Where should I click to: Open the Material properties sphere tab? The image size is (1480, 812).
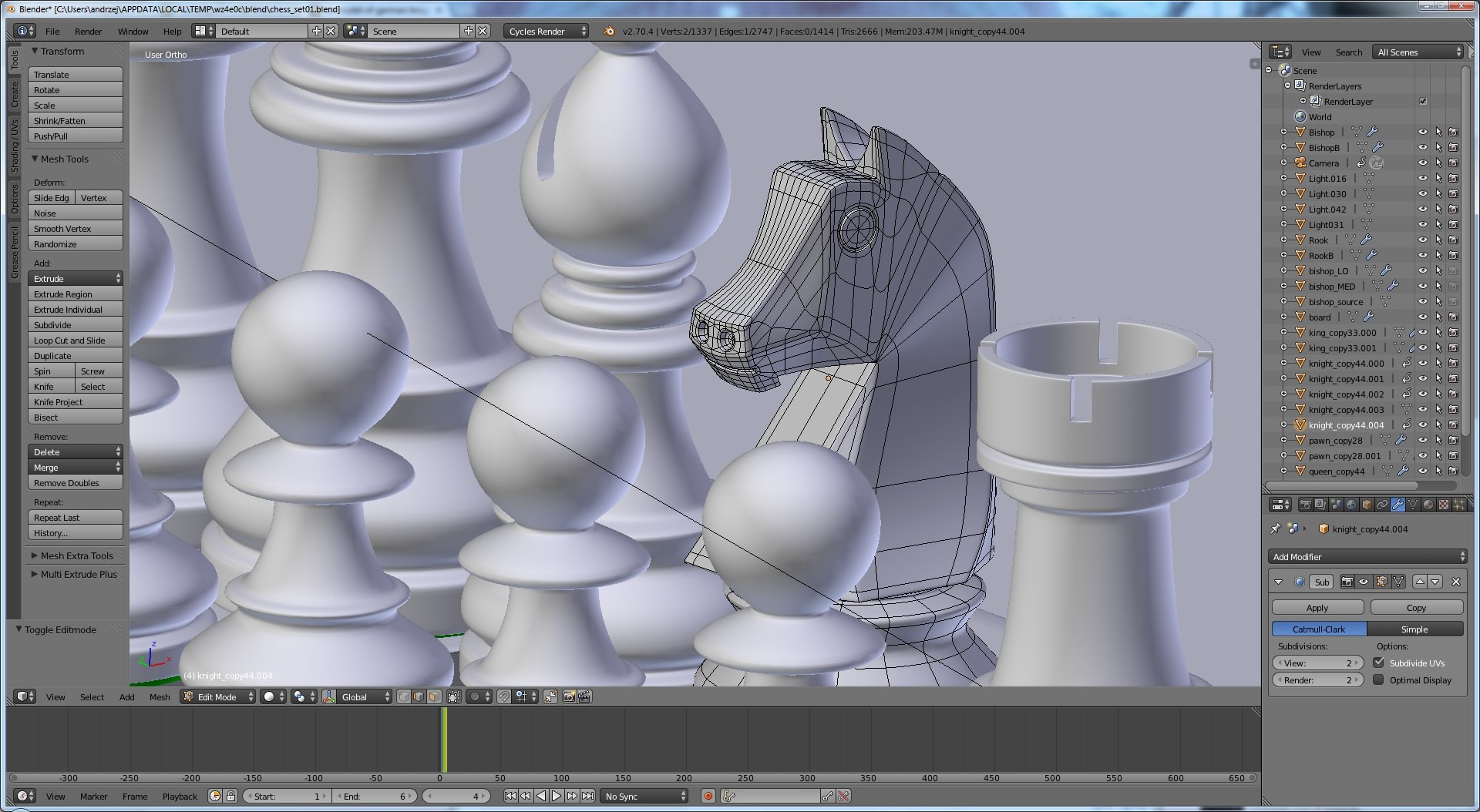click(x=1428, y=505)
